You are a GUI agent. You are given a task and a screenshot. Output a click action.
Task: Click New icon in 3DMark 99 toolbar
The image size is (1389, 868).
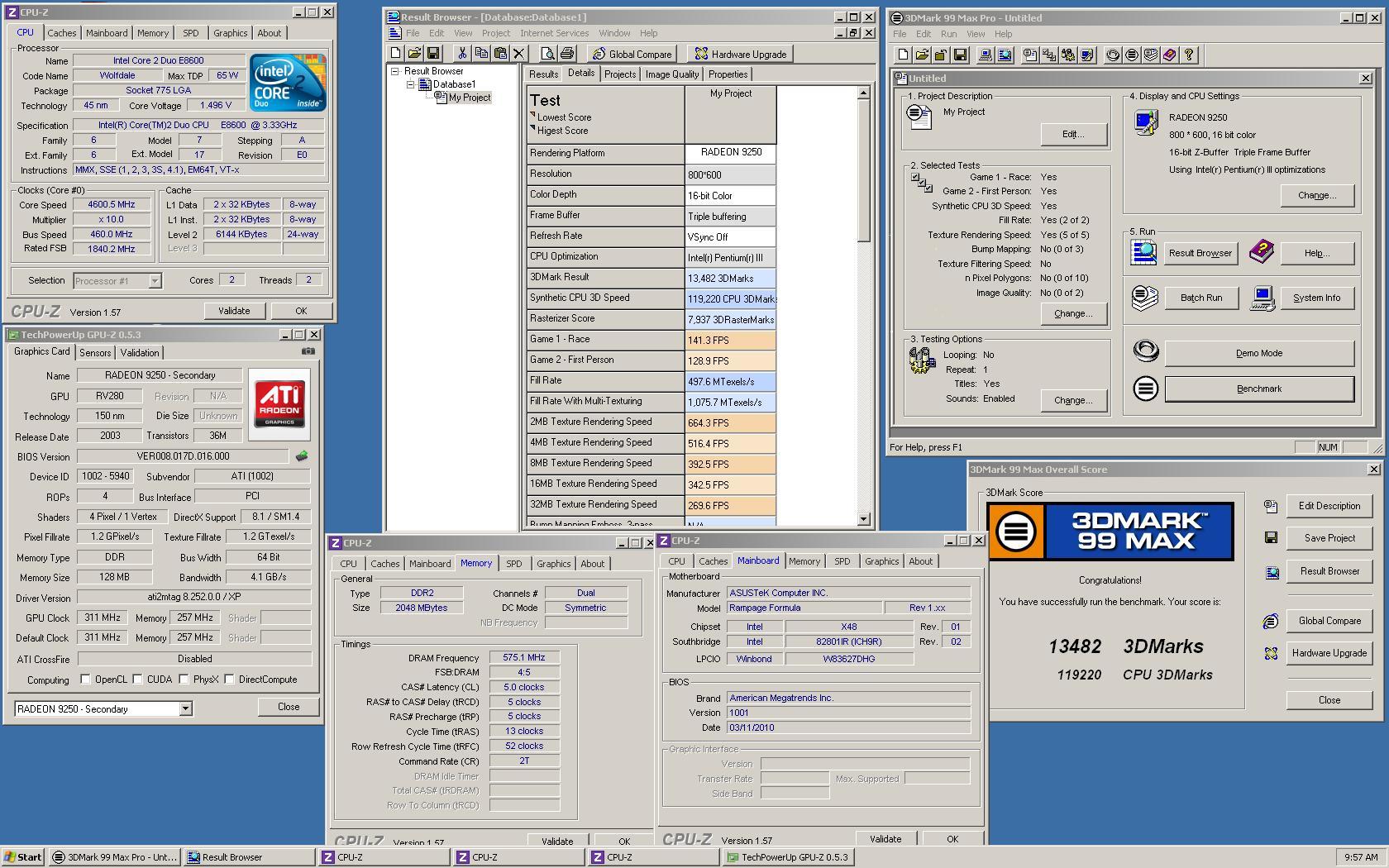pos(903,55)
